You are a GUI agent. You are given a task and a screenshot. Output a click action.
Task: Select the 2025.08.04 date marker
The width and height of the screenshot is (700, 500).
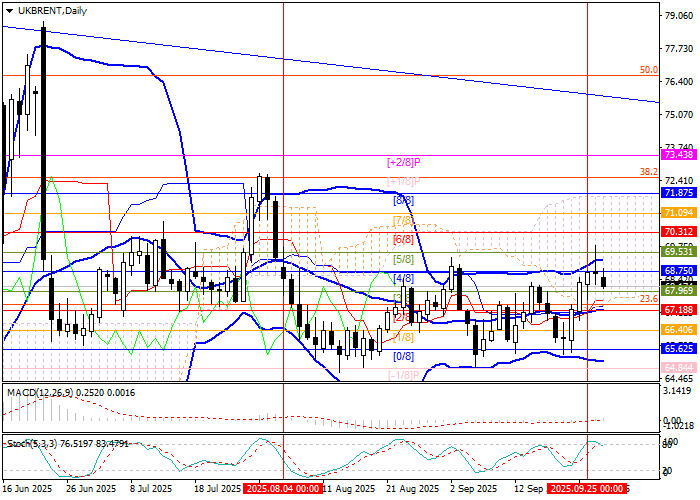(x=281, y=489)
